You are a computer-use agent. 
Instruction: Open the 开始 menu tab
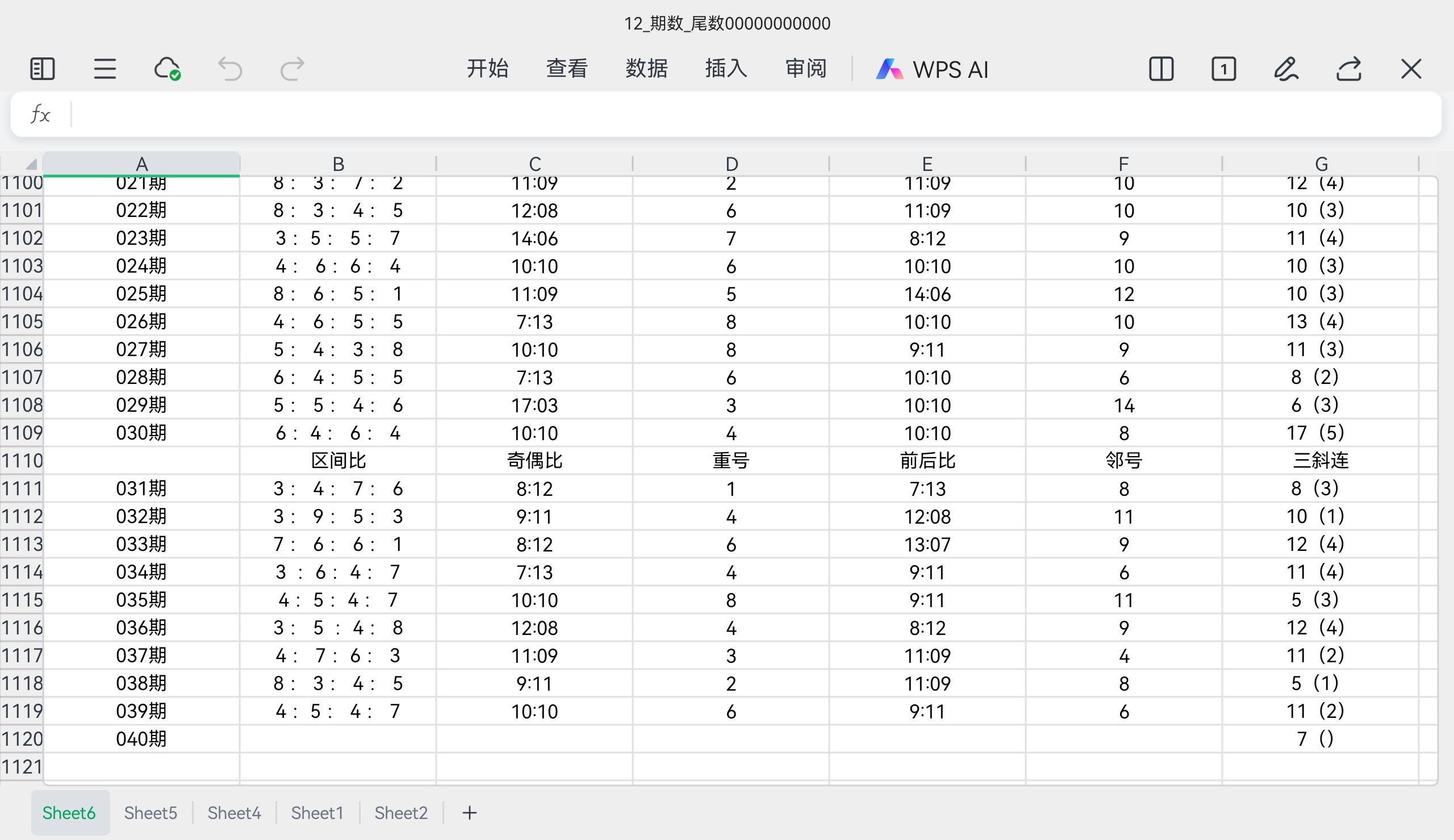pyautogui.click(x=487, y=69)
